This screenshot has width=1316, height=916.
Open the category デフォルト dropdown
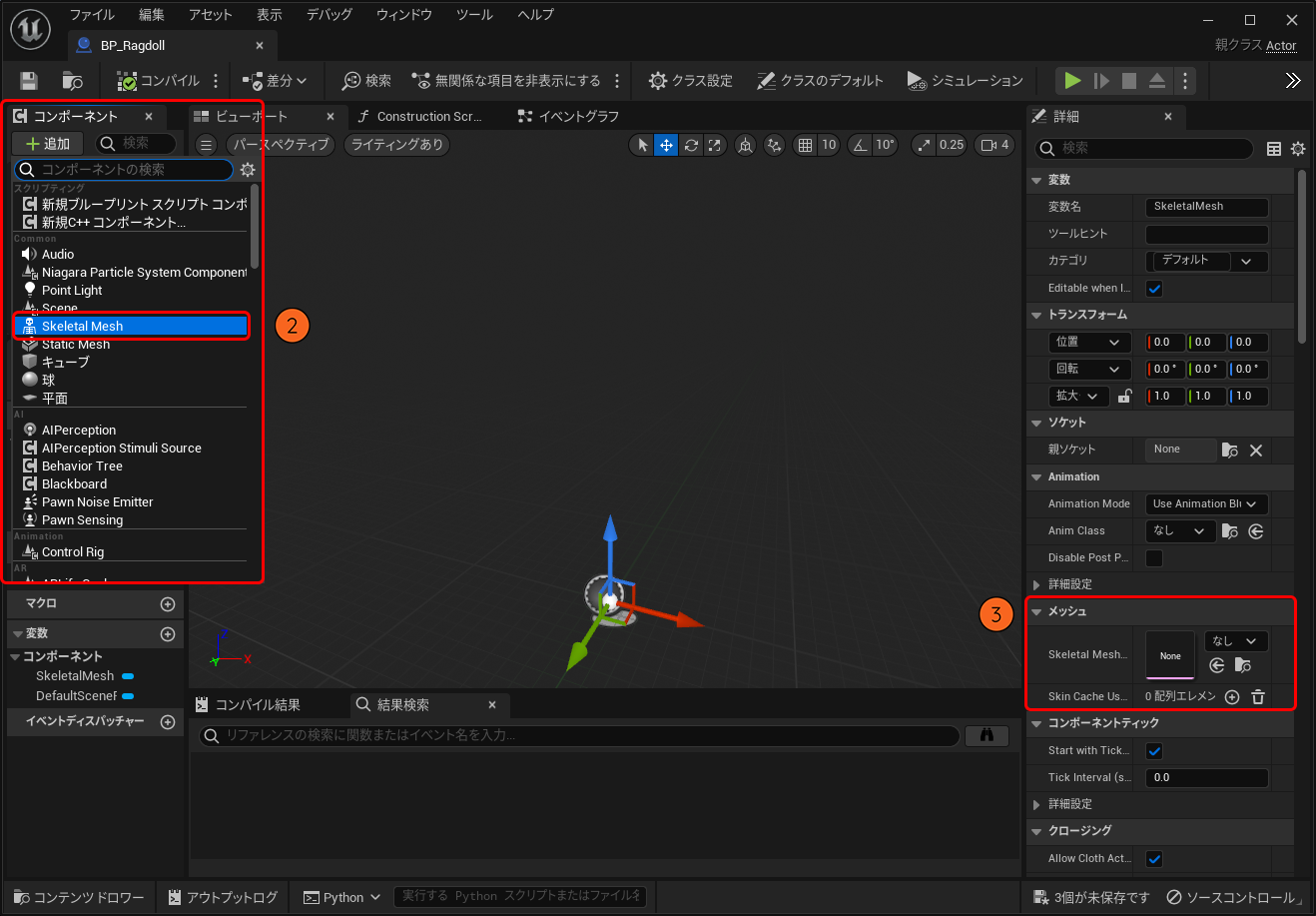click(x=1206, y=261)
